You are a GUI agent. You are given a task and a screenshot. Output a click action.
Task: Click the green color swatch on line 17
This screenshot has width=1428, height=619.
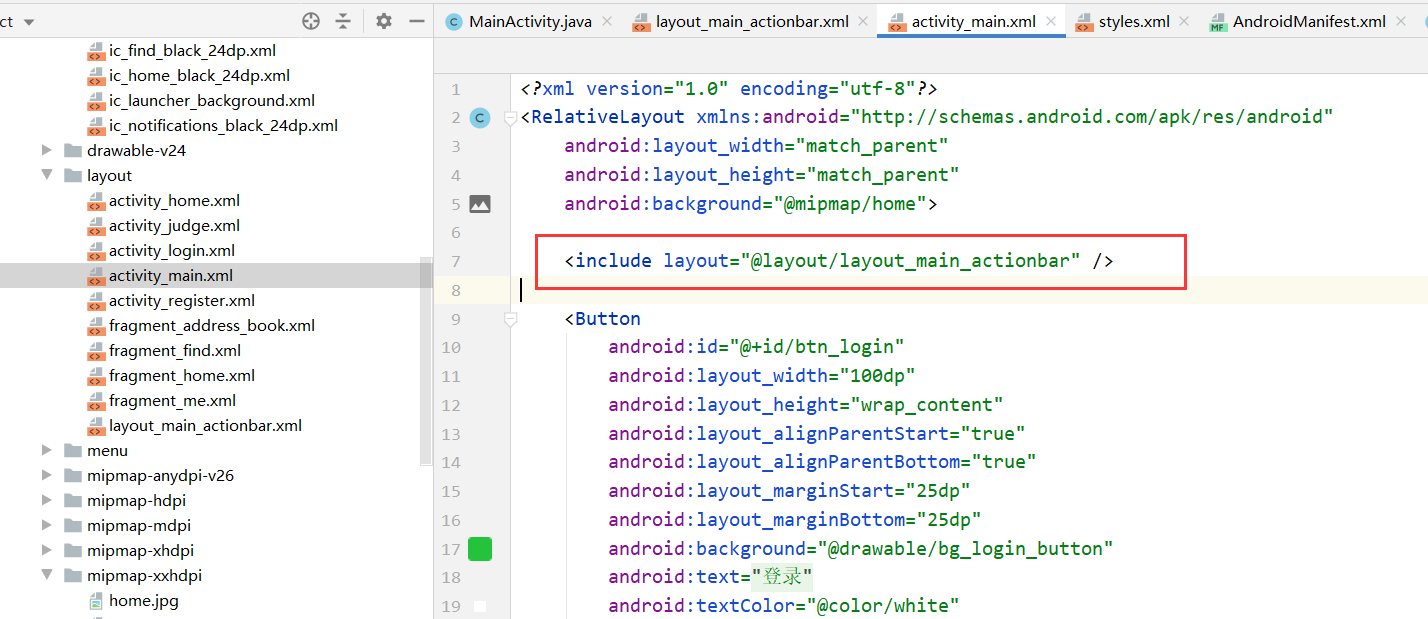480,548
